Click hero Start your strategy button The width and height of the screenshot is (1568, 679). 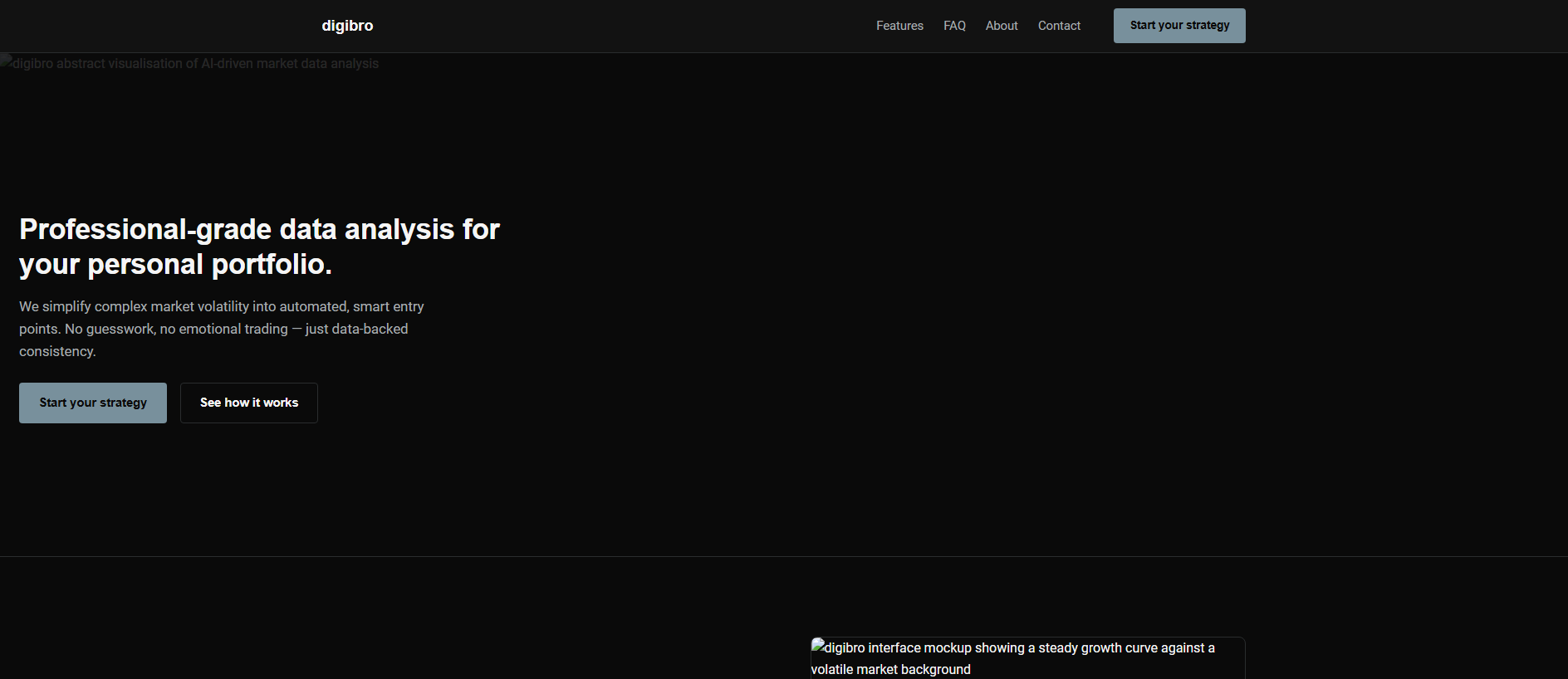(x=93, y=403)
